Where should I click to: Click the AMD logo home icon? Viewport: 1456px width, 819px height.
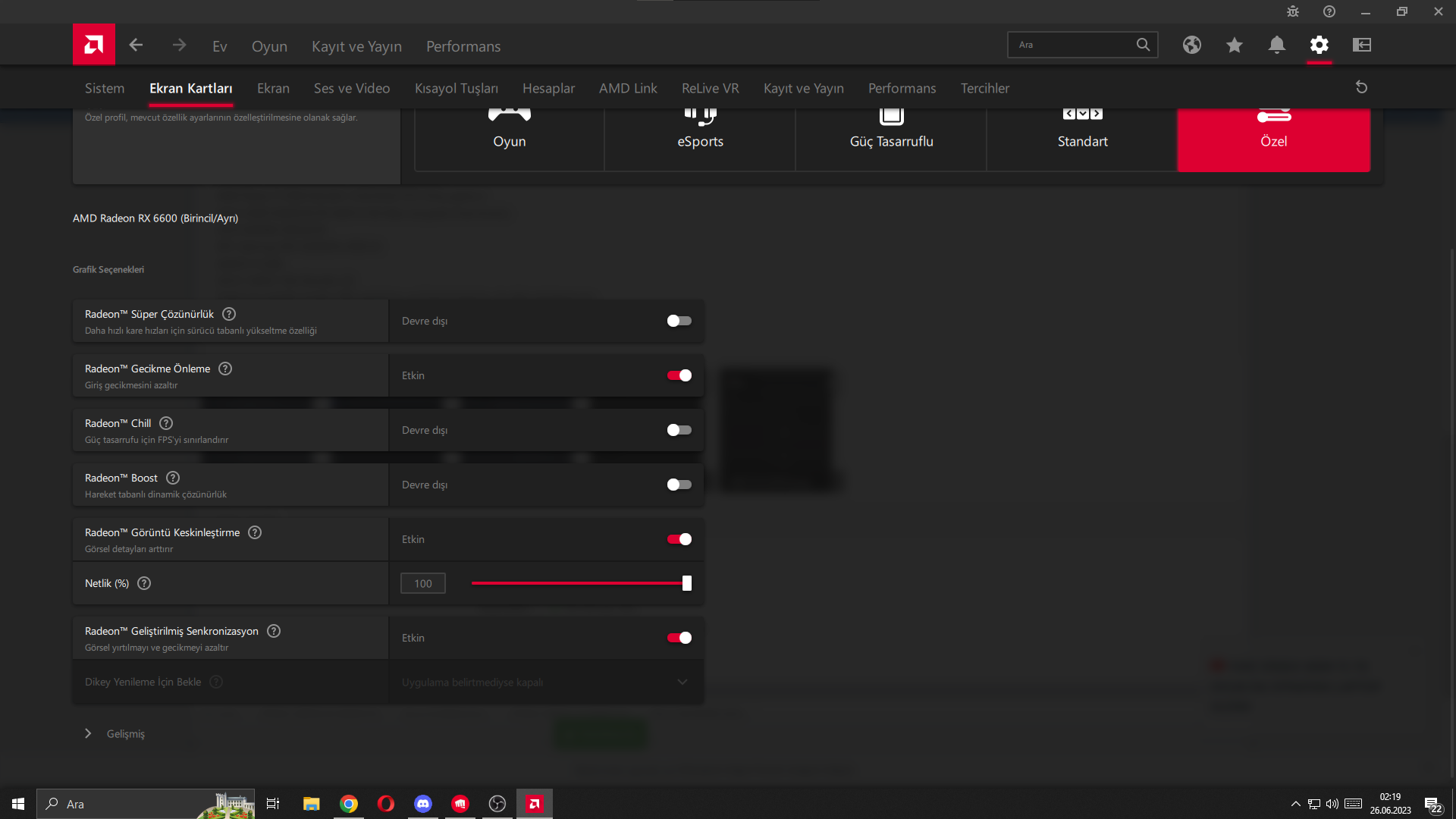point(94,45)
